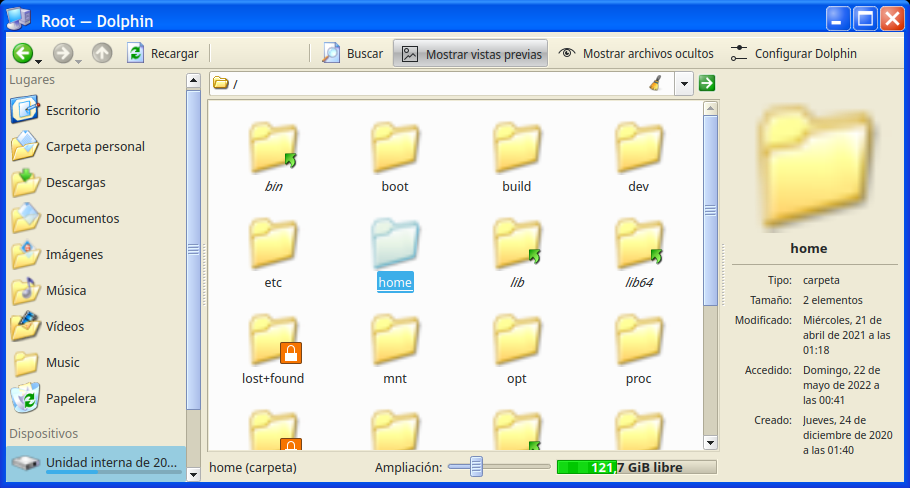Minimize the Dolphin window
Screen dimensions: 910x488
coord(837,20)
